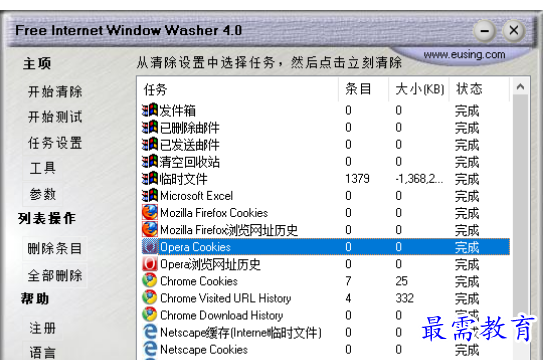This screenshot has height=360, width=543.
Task: Click the Chrome Cookies size 25
Action: pyautogui.click(x=401, y=281)
